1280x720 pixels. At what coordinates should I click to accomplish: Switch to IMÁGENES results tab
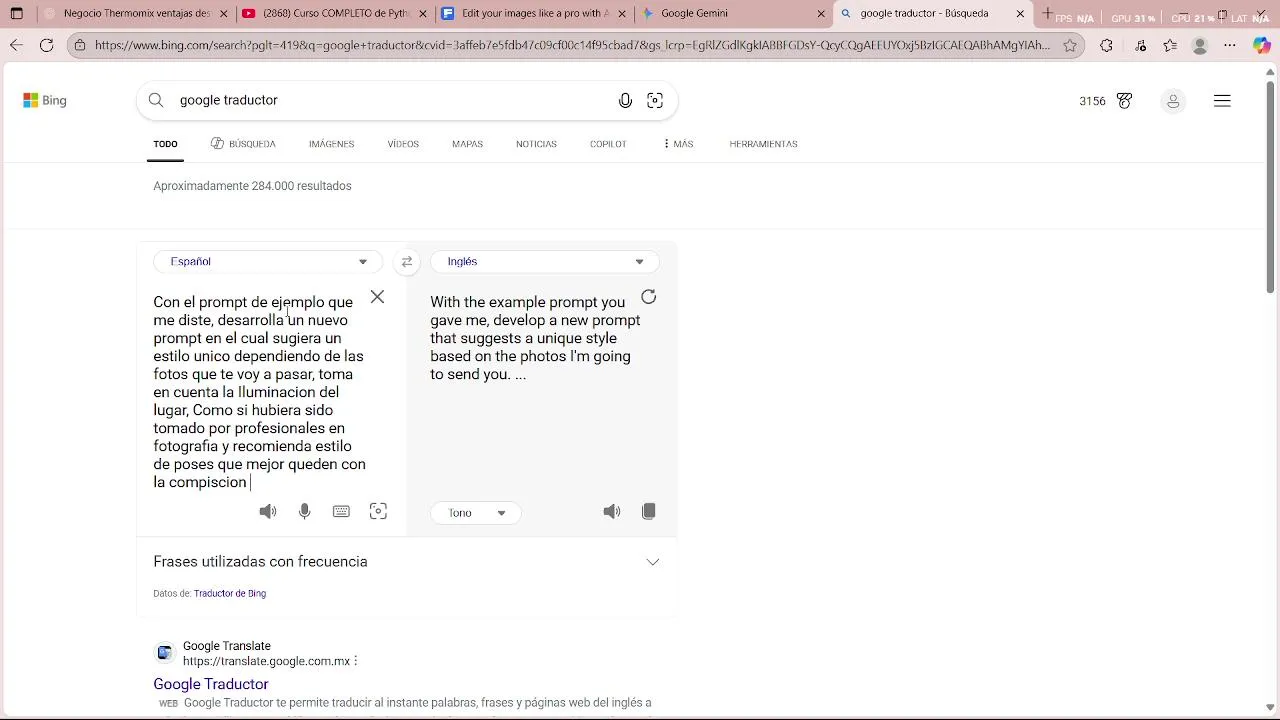[x=331, y=144]
